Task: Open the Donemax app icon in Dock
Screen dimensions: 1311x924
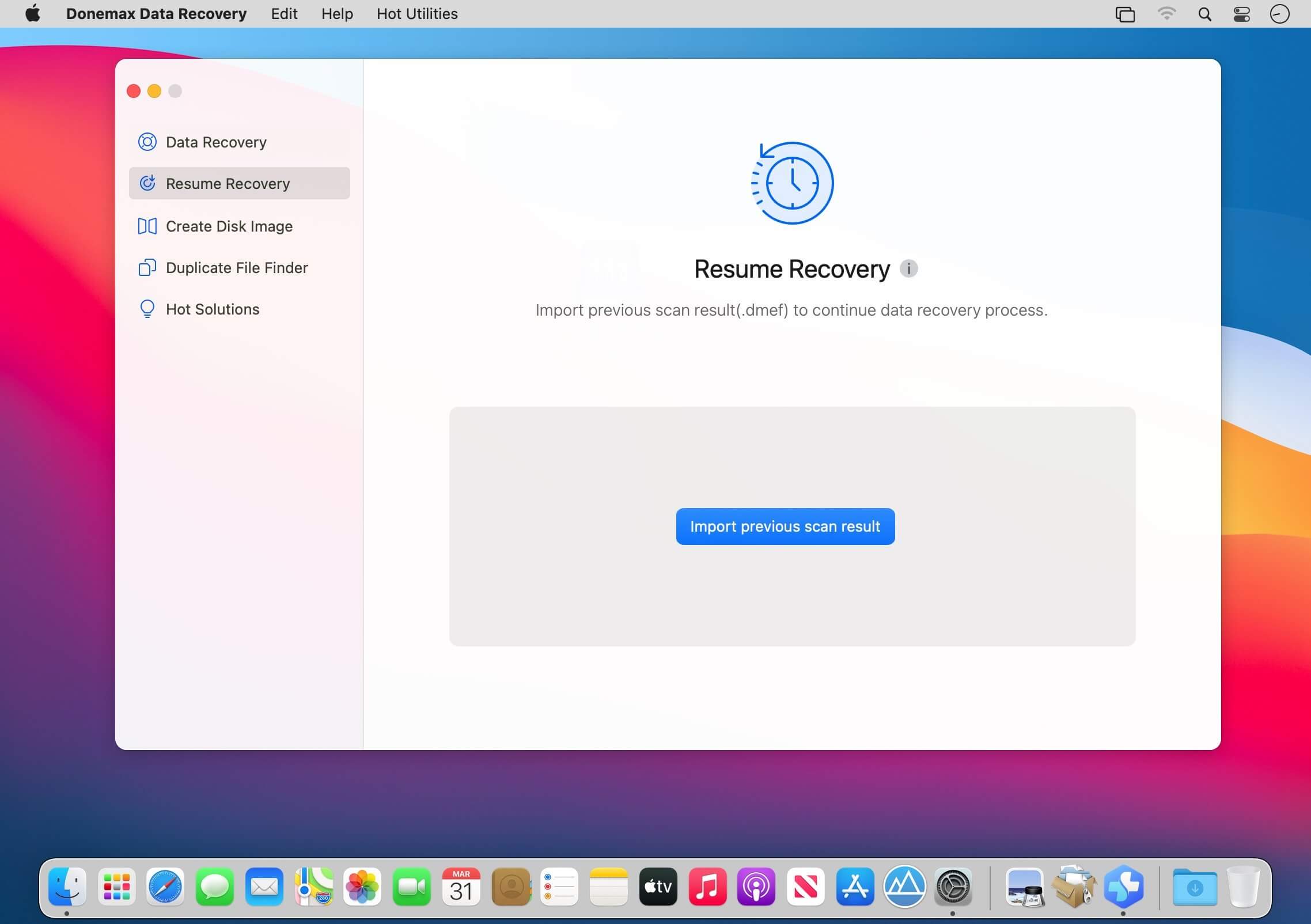Action: point(1123,887)
